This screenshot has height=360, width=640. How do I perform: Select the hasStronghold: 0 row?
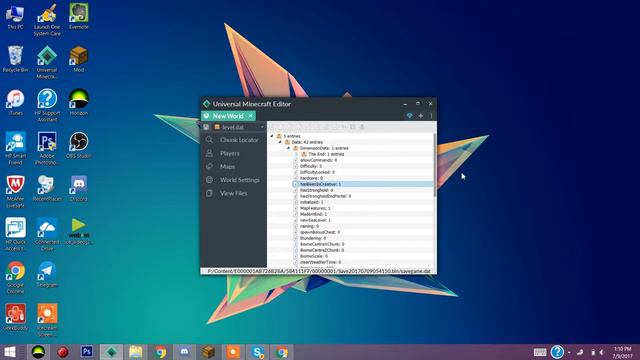click(x=316, y=190)
